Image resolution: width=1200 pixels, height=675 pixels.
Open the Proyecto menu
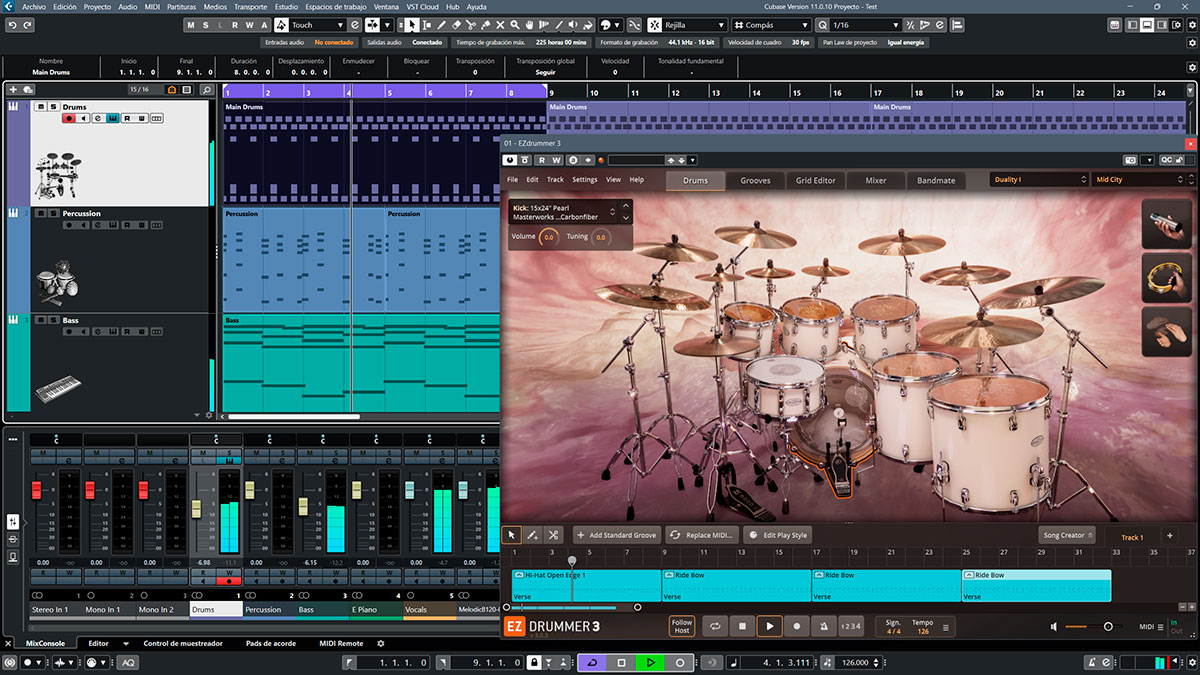[x=97, y=6]
